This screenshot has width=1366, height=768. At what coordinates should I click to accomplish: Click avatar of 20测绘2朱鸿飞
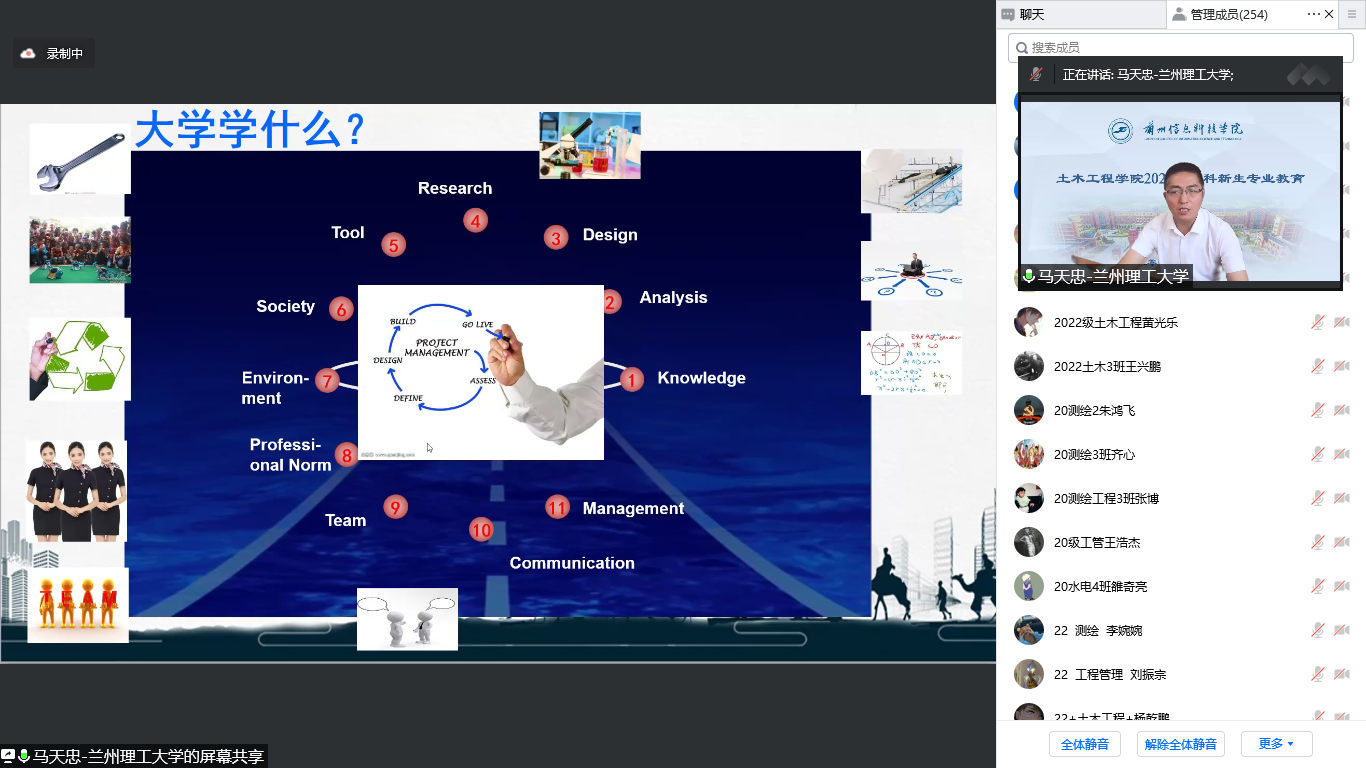(x=1029, y=410)
